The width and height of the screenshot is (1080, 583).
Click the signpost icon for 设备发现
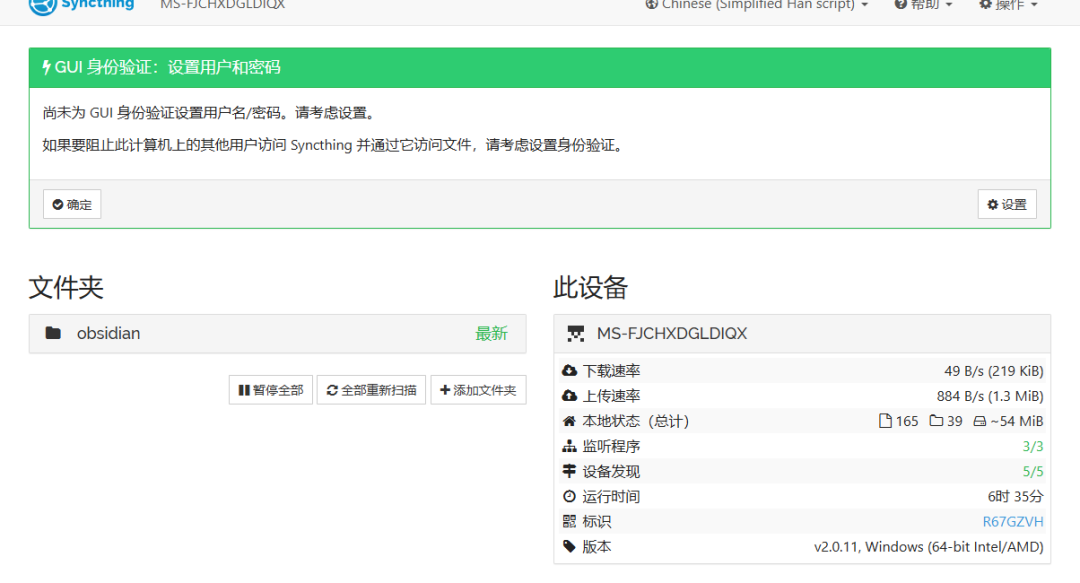click(x=569, y=471)
